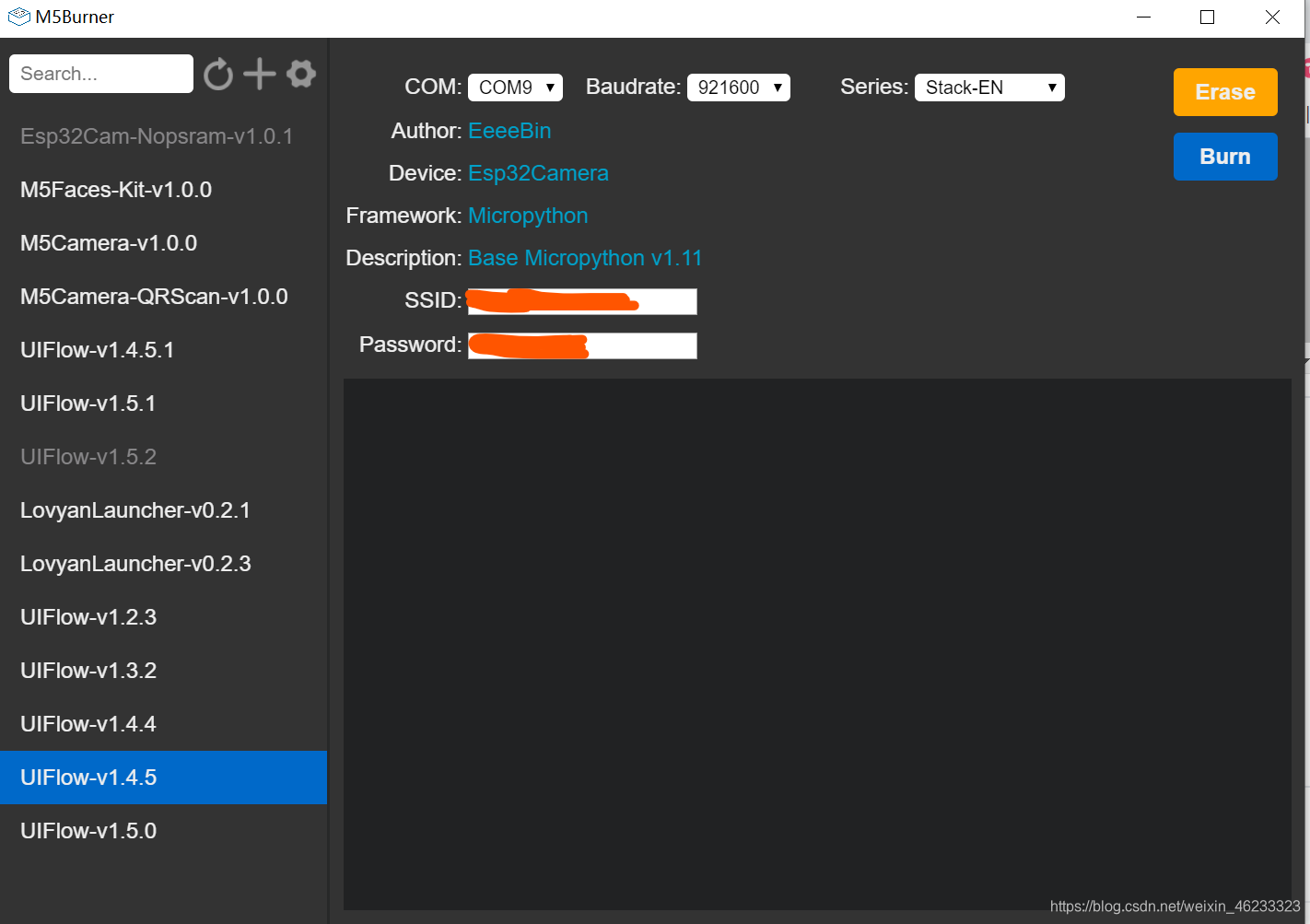
Task: Minimize the M5Burner window
Action: [1143, 18]
